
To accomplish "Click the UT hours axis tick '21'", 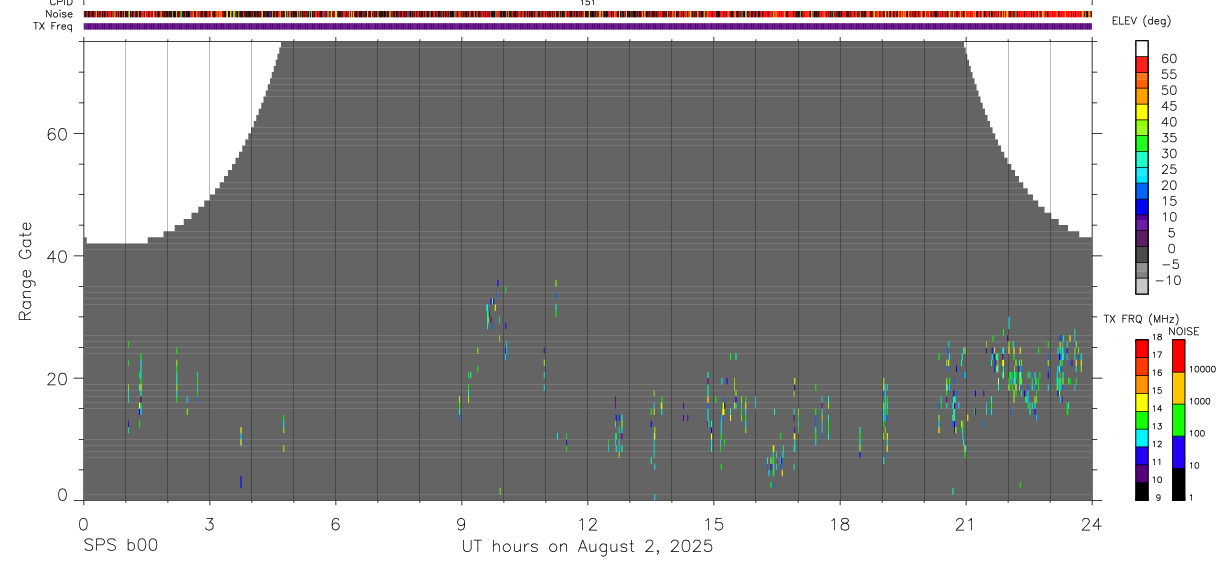I will pos(965,523).
